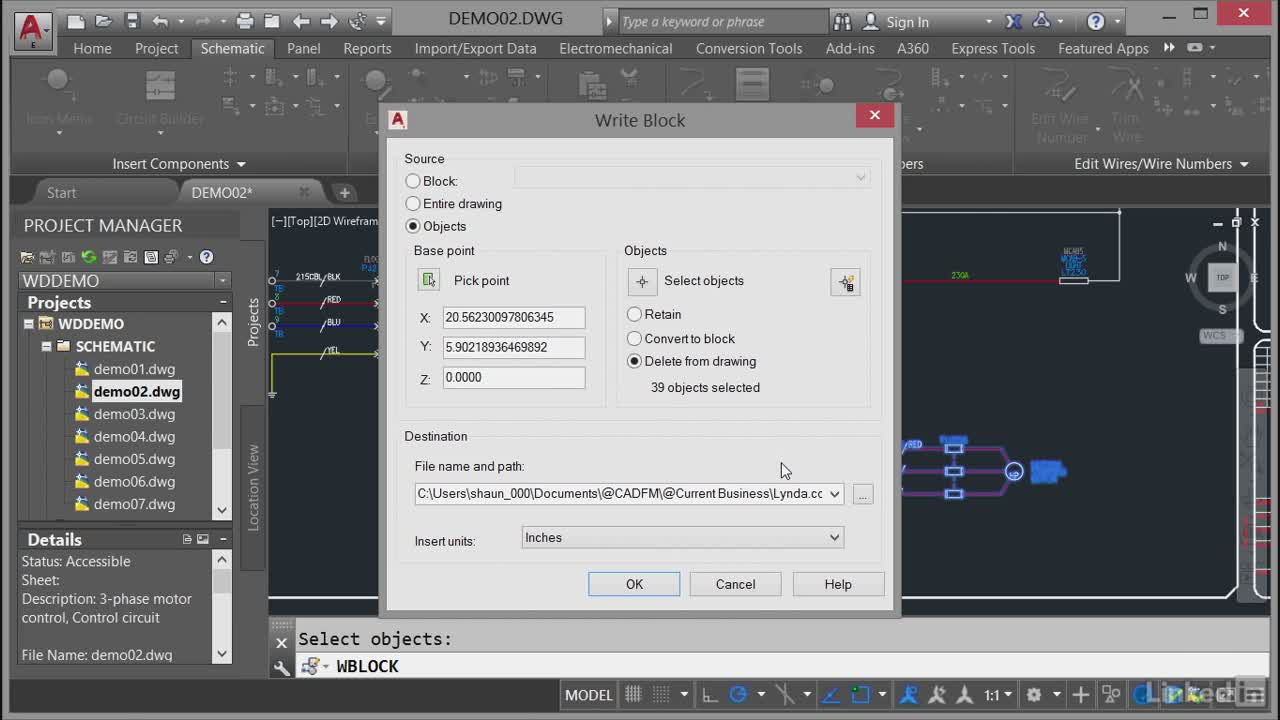The height and width of the screenshot is (720, 1280).
Task: Expand the file name and path dropdown
Action: [x=834, y=494]
